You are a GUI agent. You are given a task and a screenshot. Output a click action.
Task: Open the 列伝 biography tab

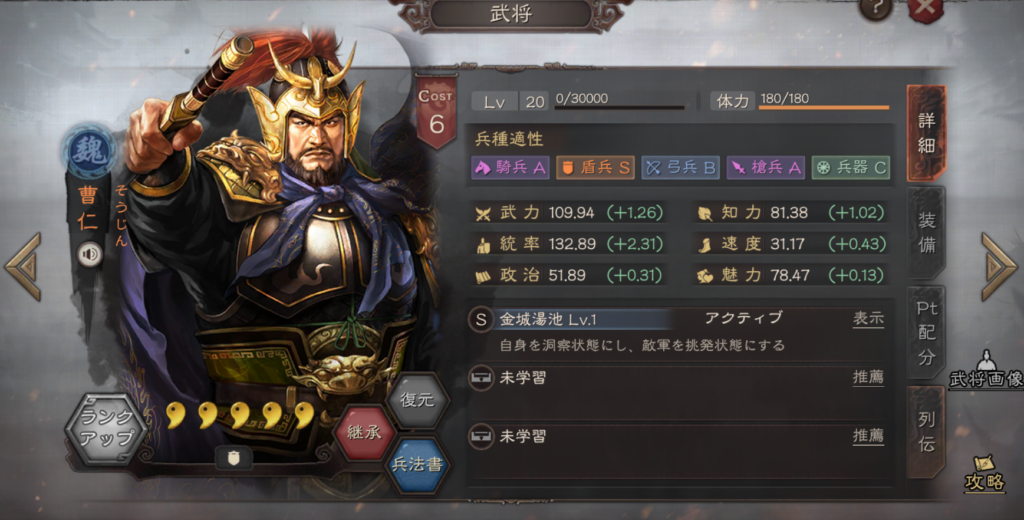(926, 431)
